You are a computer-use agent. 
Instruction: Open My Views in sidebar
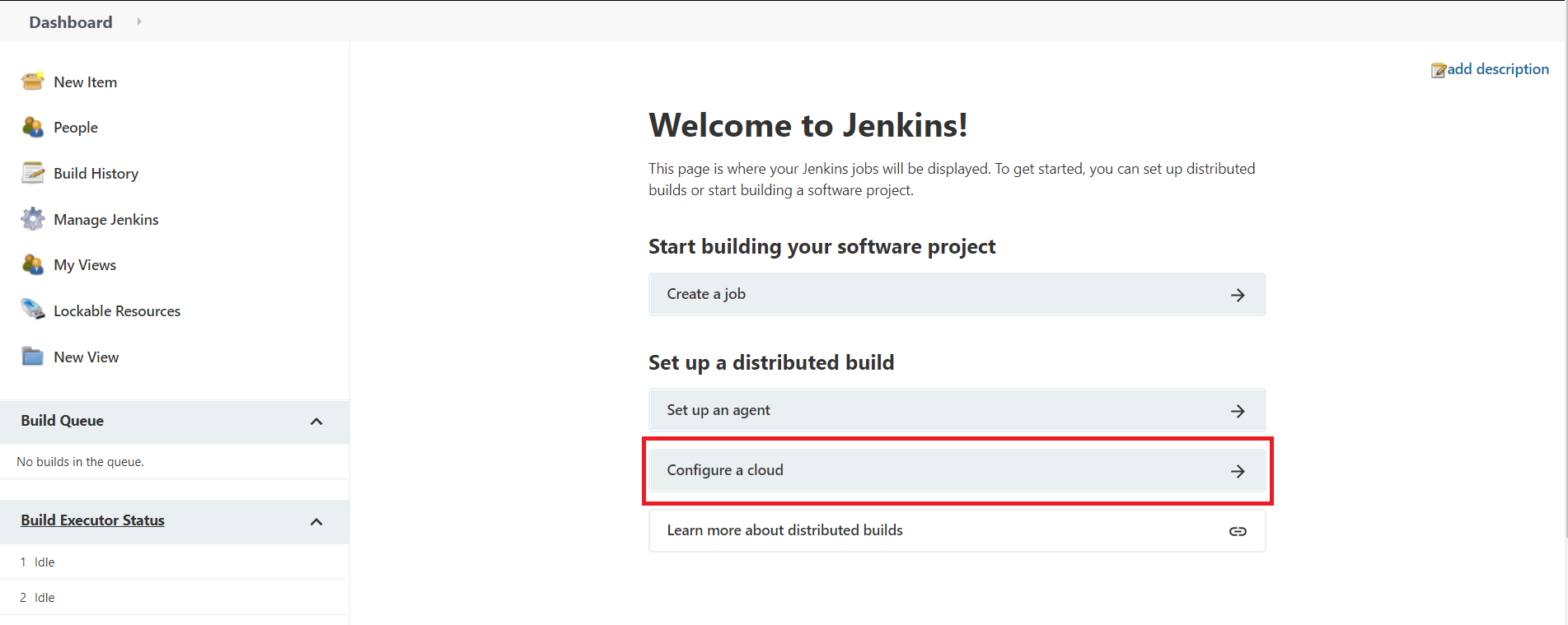(x=85, y=264)
